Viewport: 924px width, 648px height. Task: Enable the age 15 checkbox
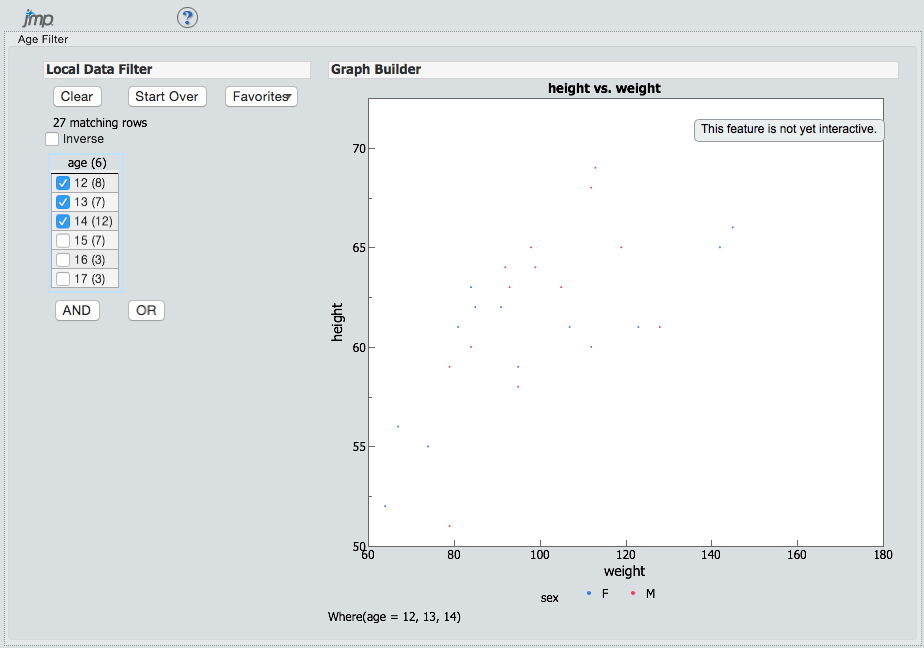[x=63, y=240]
